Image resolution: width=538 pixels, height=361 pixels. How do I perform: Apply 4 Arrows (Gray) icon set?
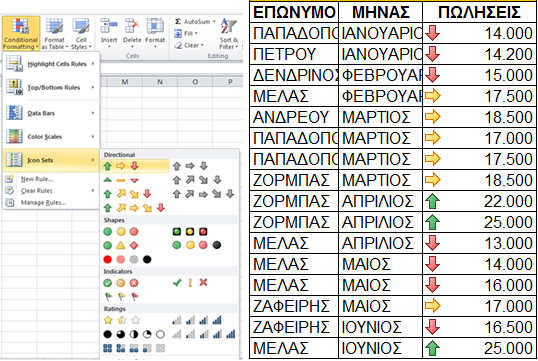[x=197, y=180]
